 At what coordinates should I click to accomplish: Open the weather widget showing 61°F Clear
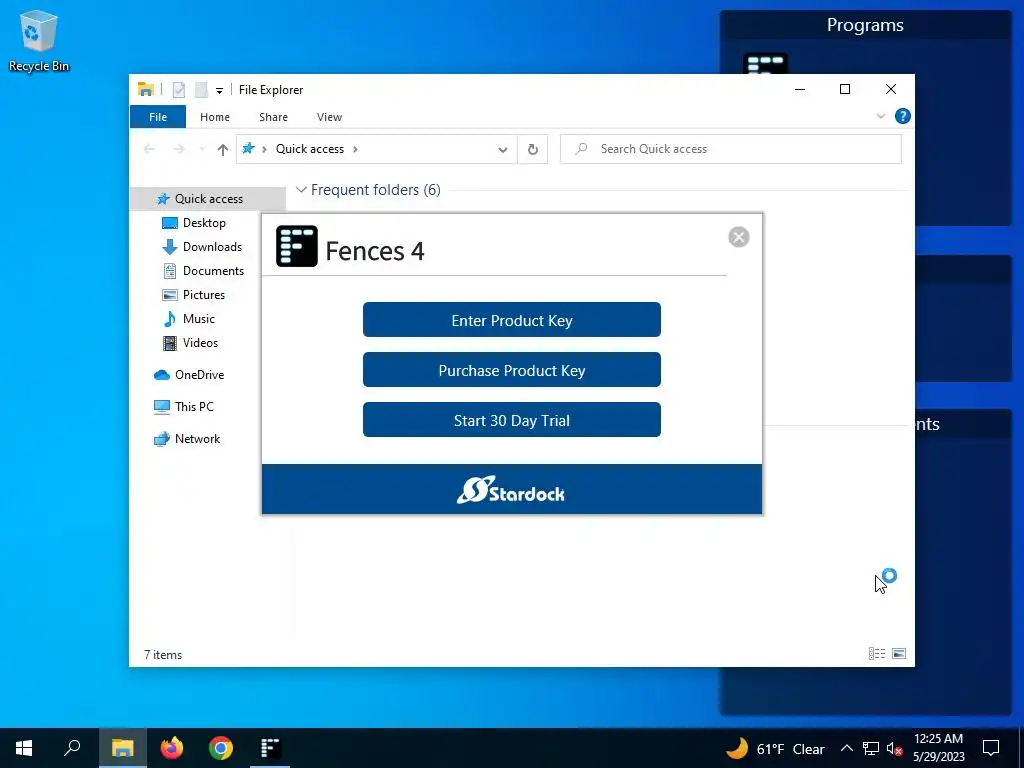[x=775, y=748]
